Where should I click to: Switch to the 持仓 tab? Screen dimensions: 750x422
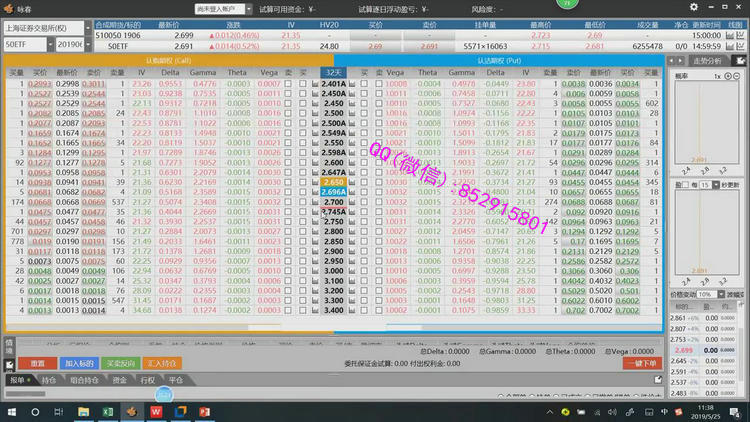tap(48, 380)
